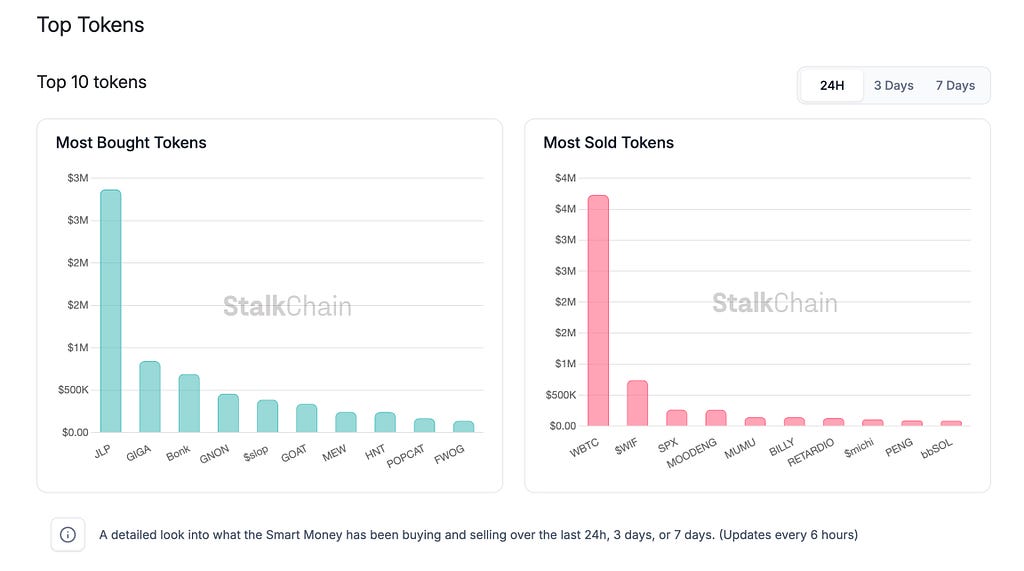Screen dimensions: 1024x571
Task: Select the 24H time range tab
Action: (832, 86)
